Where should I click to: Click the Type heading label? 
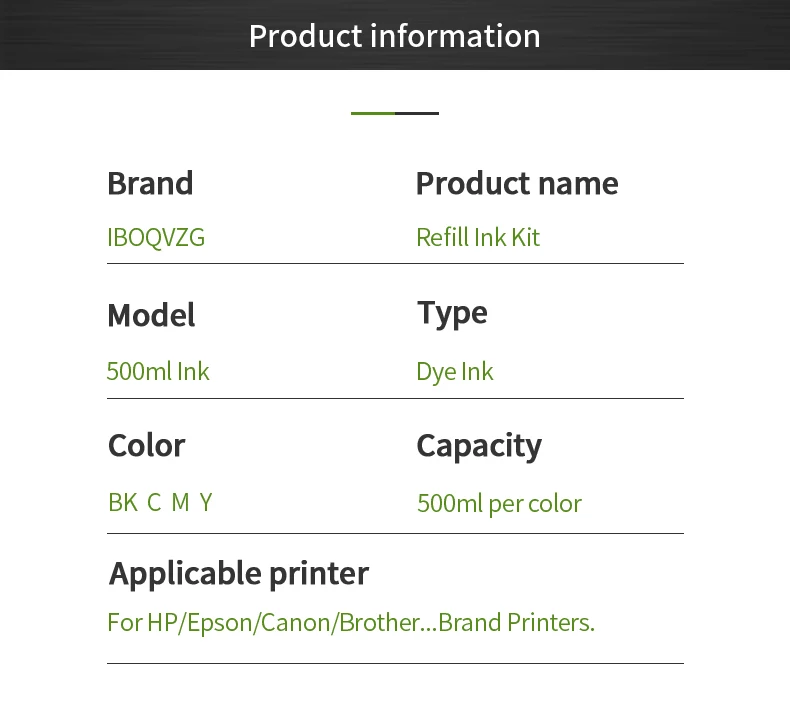click(452, 313)
